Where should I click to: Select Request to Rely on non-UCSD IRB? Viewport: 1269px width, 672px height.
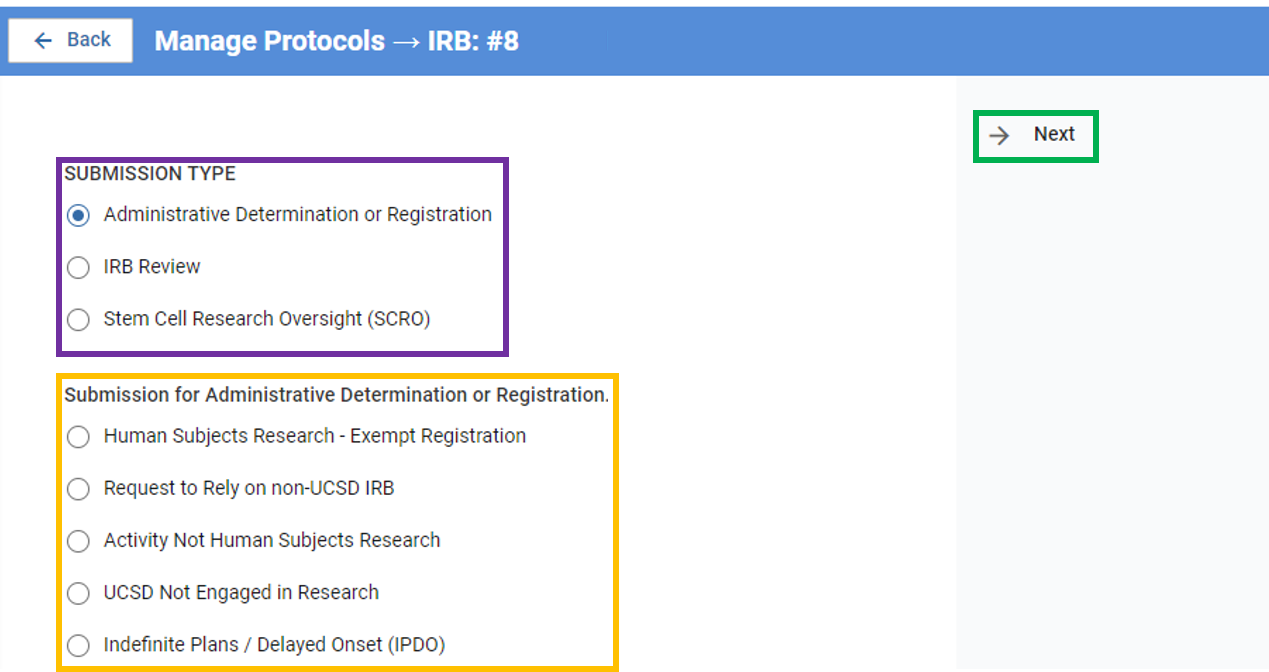tap(78, 489)
